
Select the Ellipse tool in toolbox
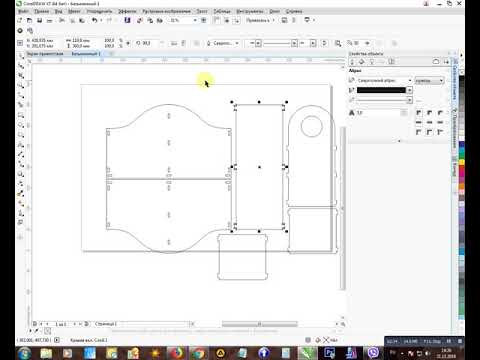(x=21, y=125)
